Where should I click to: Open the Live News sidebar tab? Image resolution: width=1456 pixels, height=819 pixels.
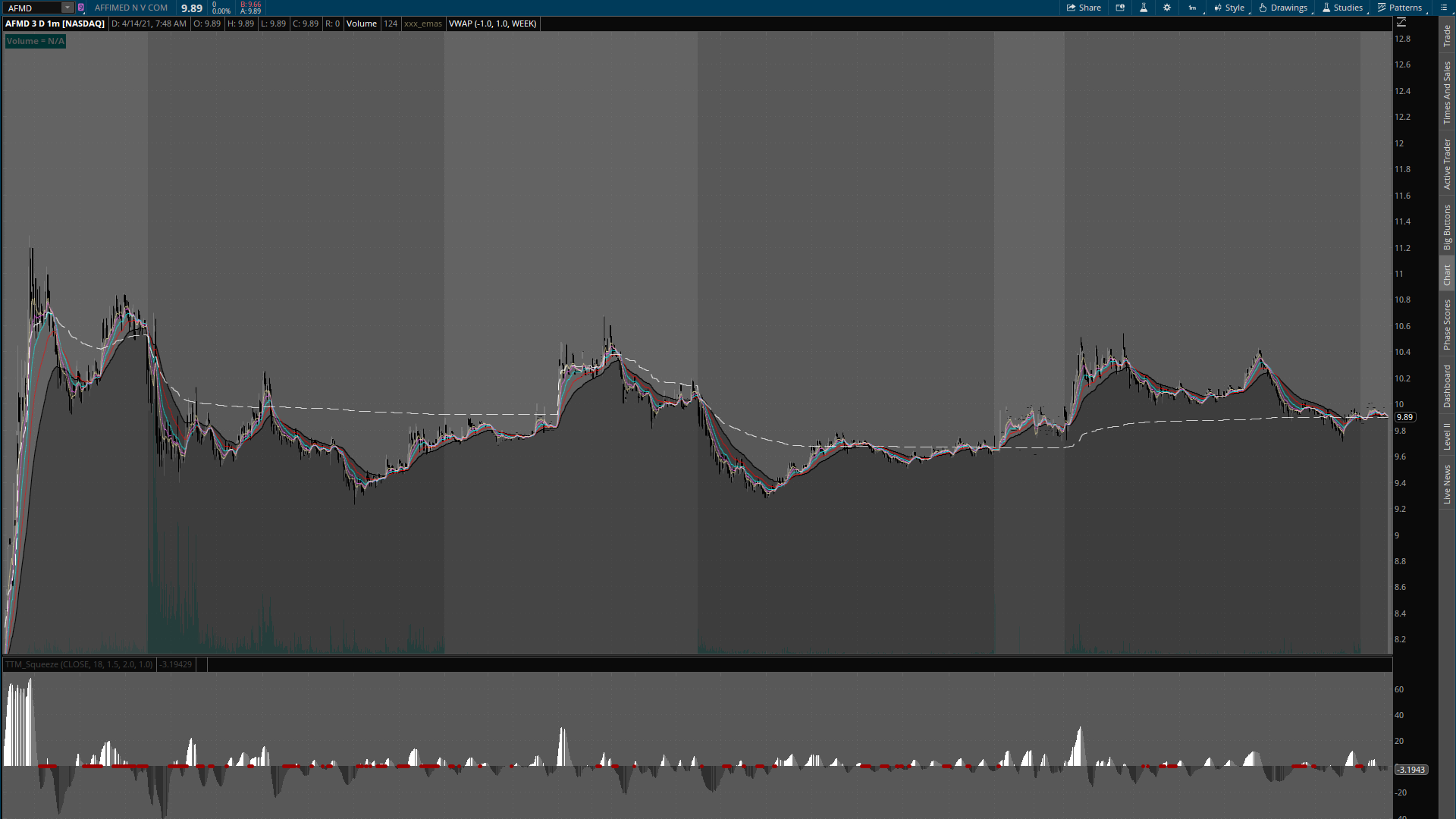[1447, 485]
